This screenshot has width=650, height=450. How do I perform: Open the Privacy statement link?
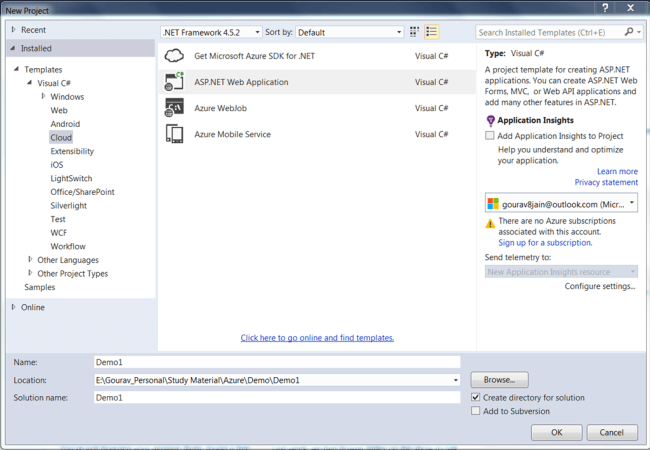click(606, 182)
